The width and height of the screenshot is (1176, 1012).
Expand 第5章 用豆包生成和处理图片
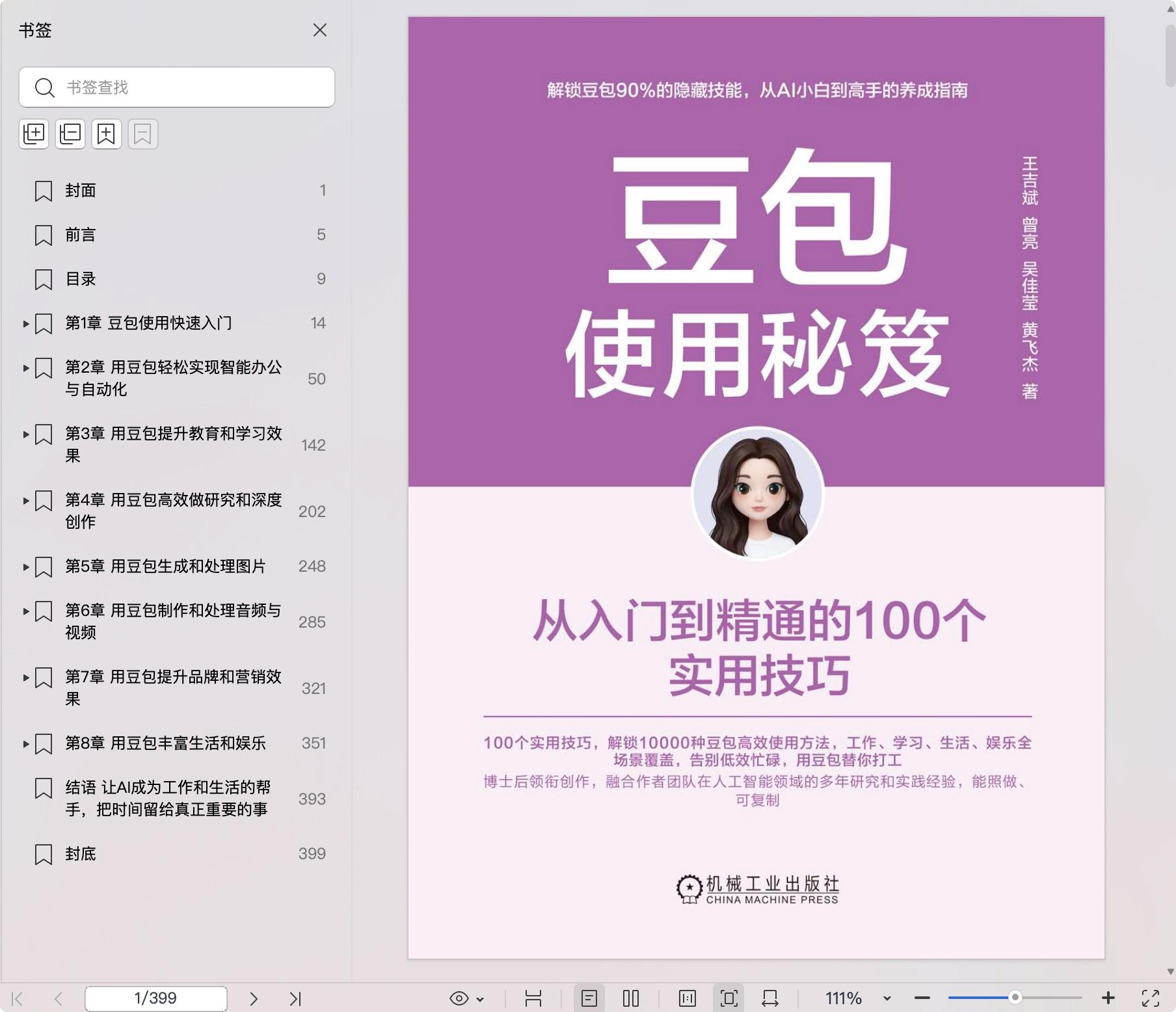click(x=26, y=566)
